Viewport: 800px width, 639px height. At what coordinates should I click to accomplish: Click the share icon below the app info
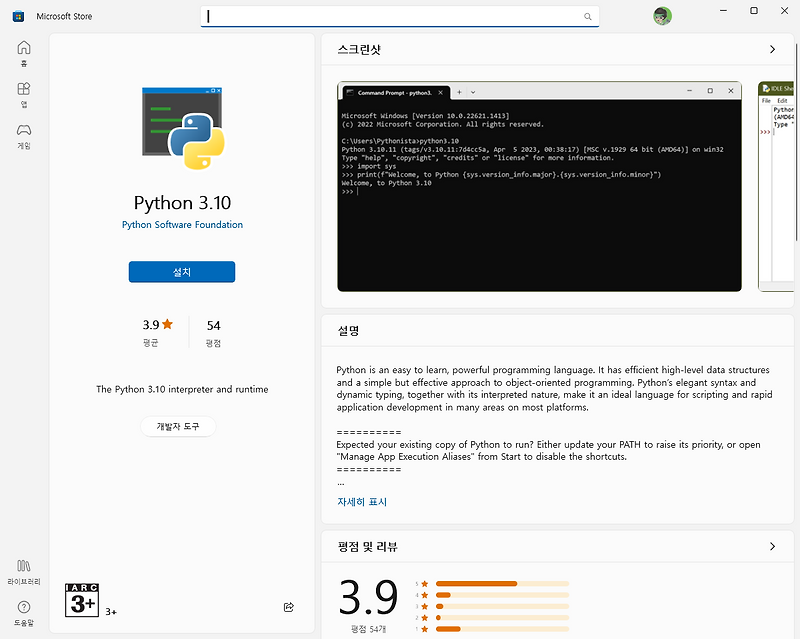[289, 607]
